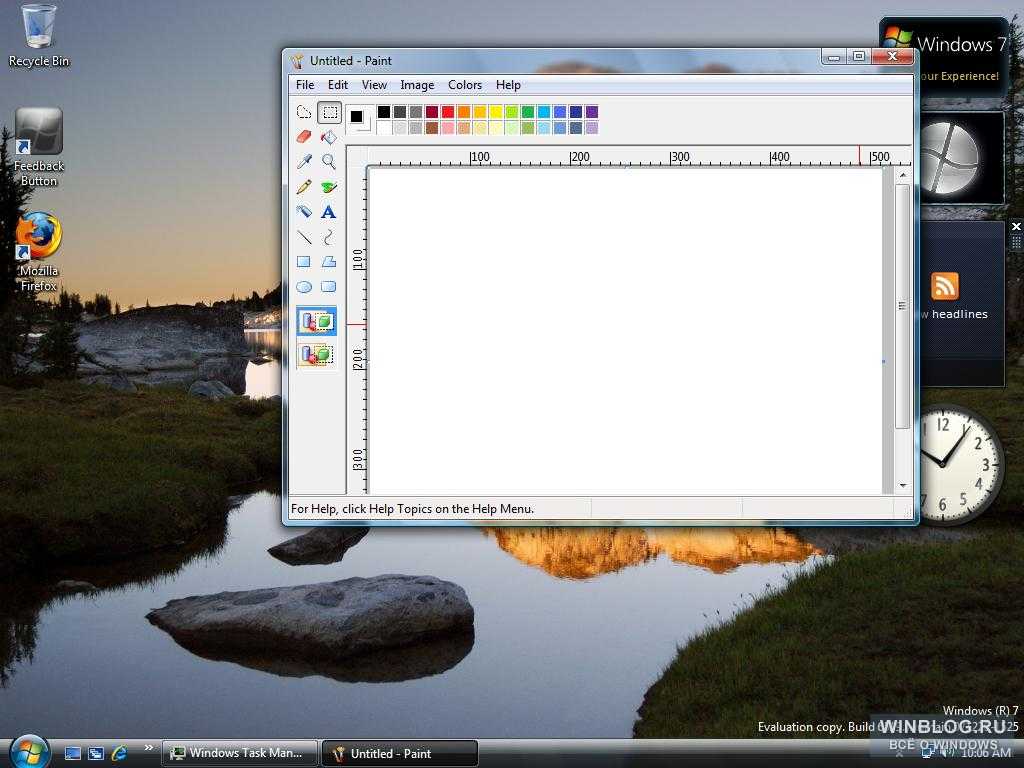Click the Untitled - Paint taskbar button

(400, 754)
